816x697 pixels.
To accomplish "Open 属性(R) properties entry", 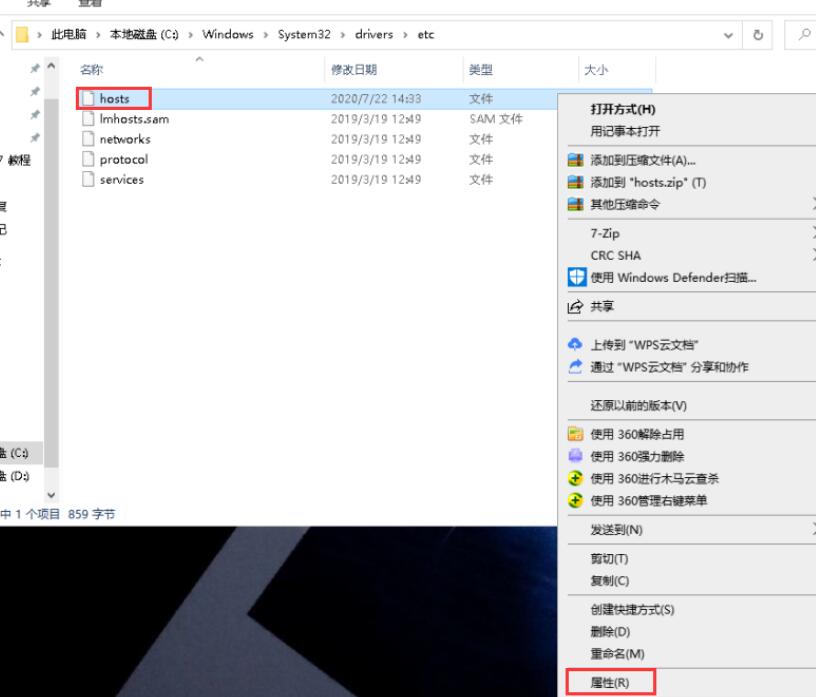I will tap(610, 682).
